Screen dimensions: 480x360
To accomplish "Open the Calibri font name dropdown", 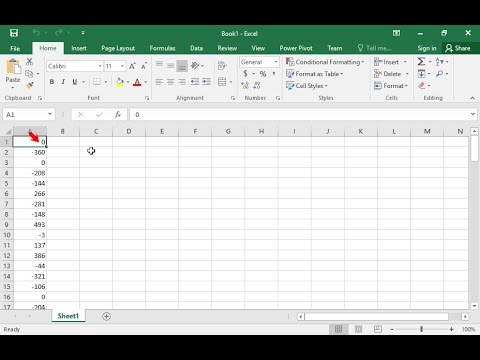I will 100,66.
